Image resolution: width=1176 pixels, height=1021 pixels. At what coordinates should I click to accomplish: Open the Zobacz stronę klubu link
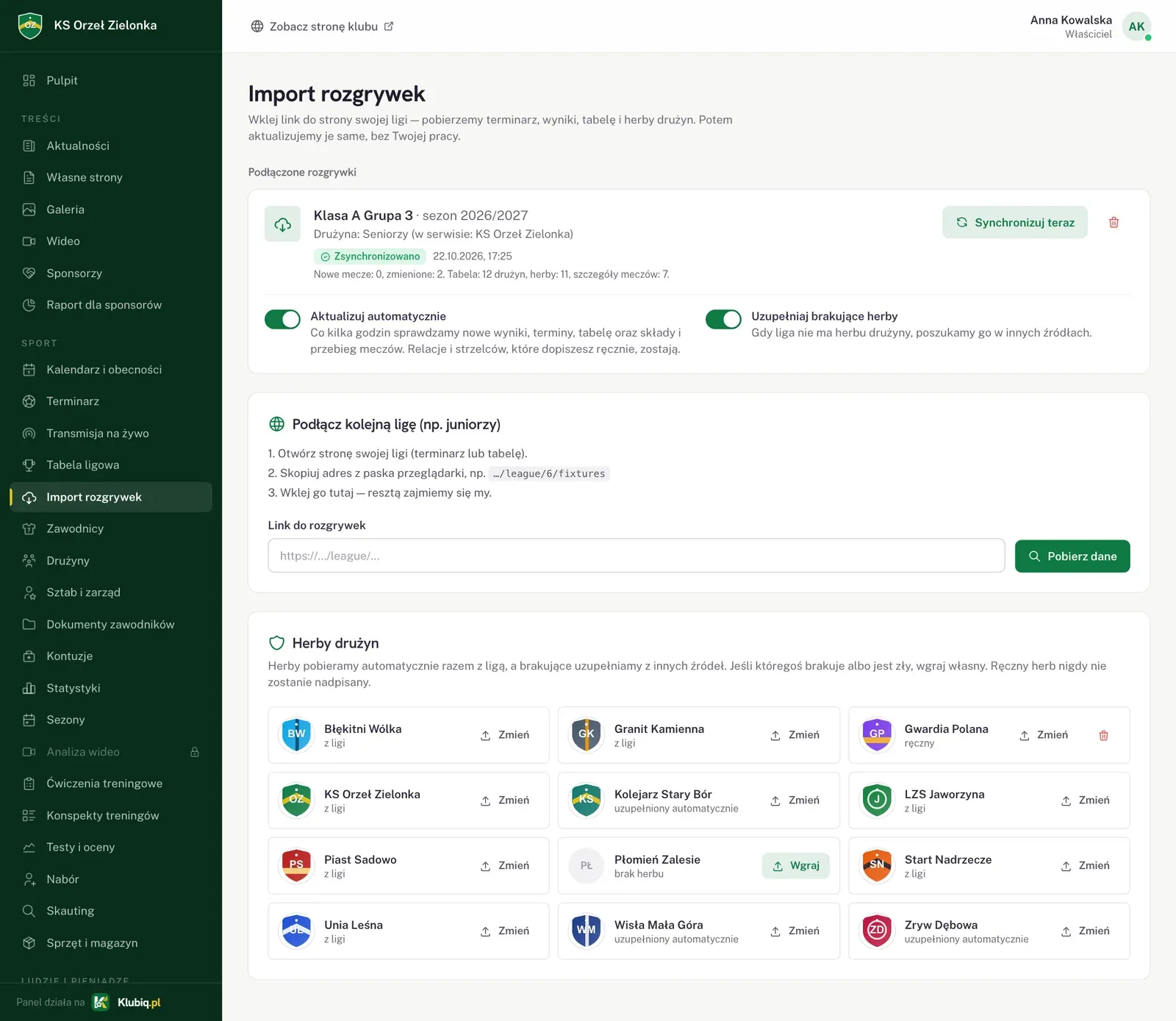point(322,26)
